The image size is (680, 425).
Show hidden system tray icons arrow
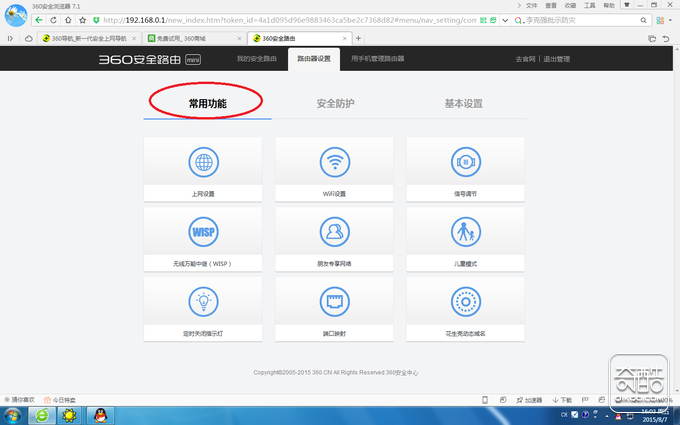click(x=607, y=416)
